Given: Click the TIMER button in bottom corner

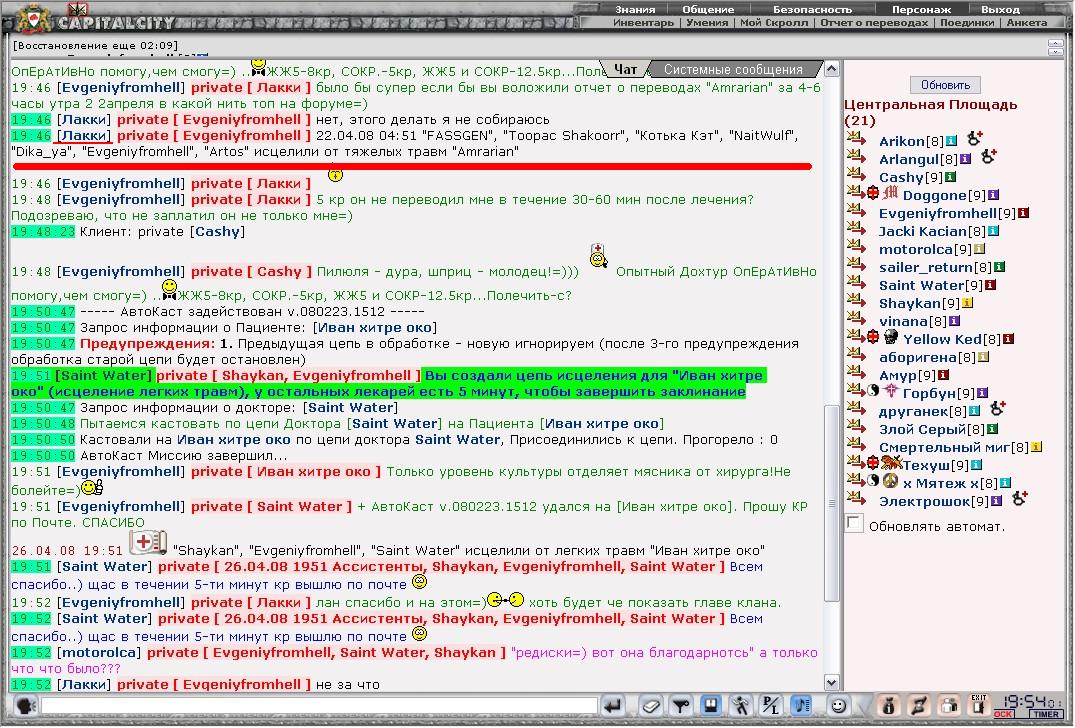Looking at the screenshot, I should pyautogui.click(x=1046, y=714).
